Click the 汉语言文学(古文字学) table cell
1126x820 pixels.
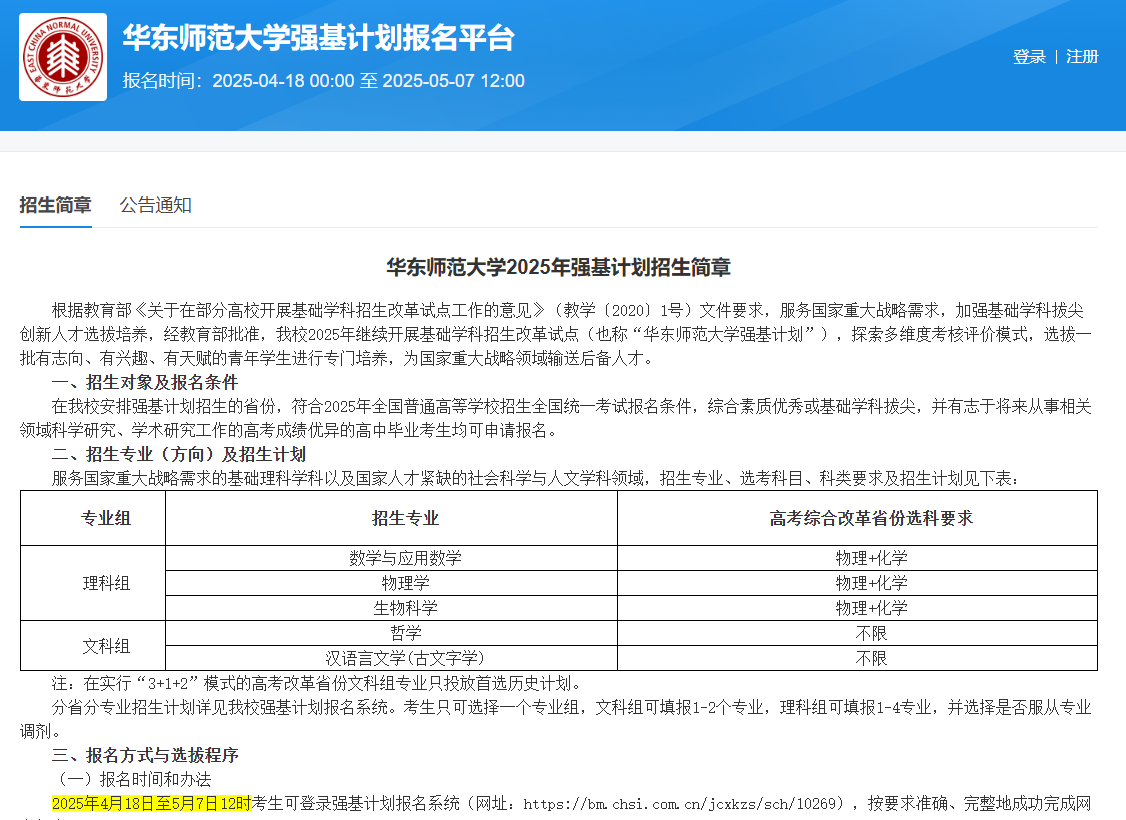pos(391,658)
